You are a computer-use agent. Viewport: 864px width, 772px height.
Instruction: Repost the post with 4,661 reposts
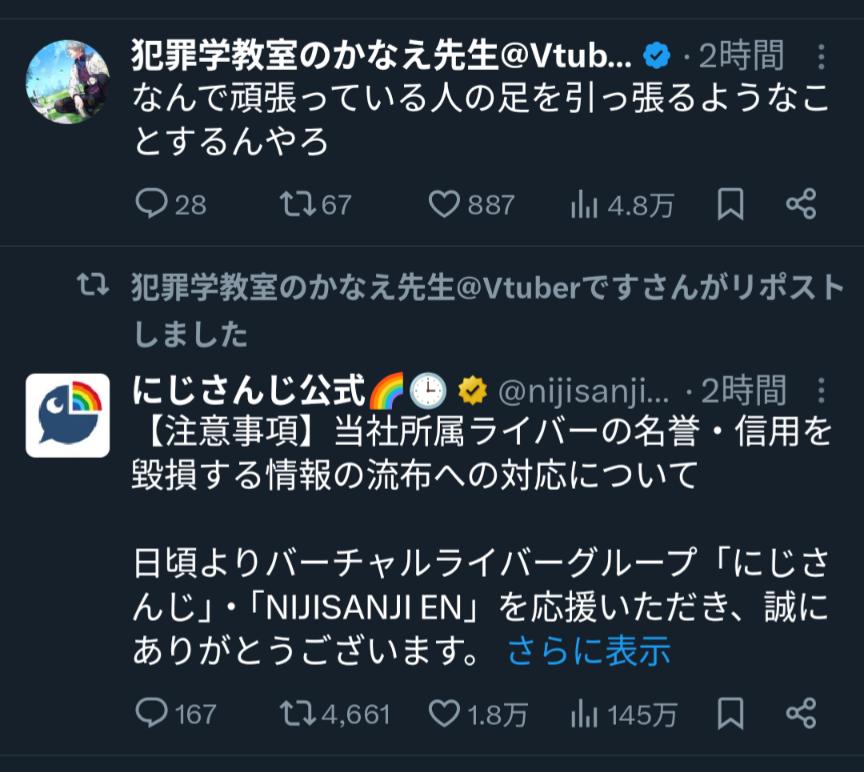click(294, 714)
